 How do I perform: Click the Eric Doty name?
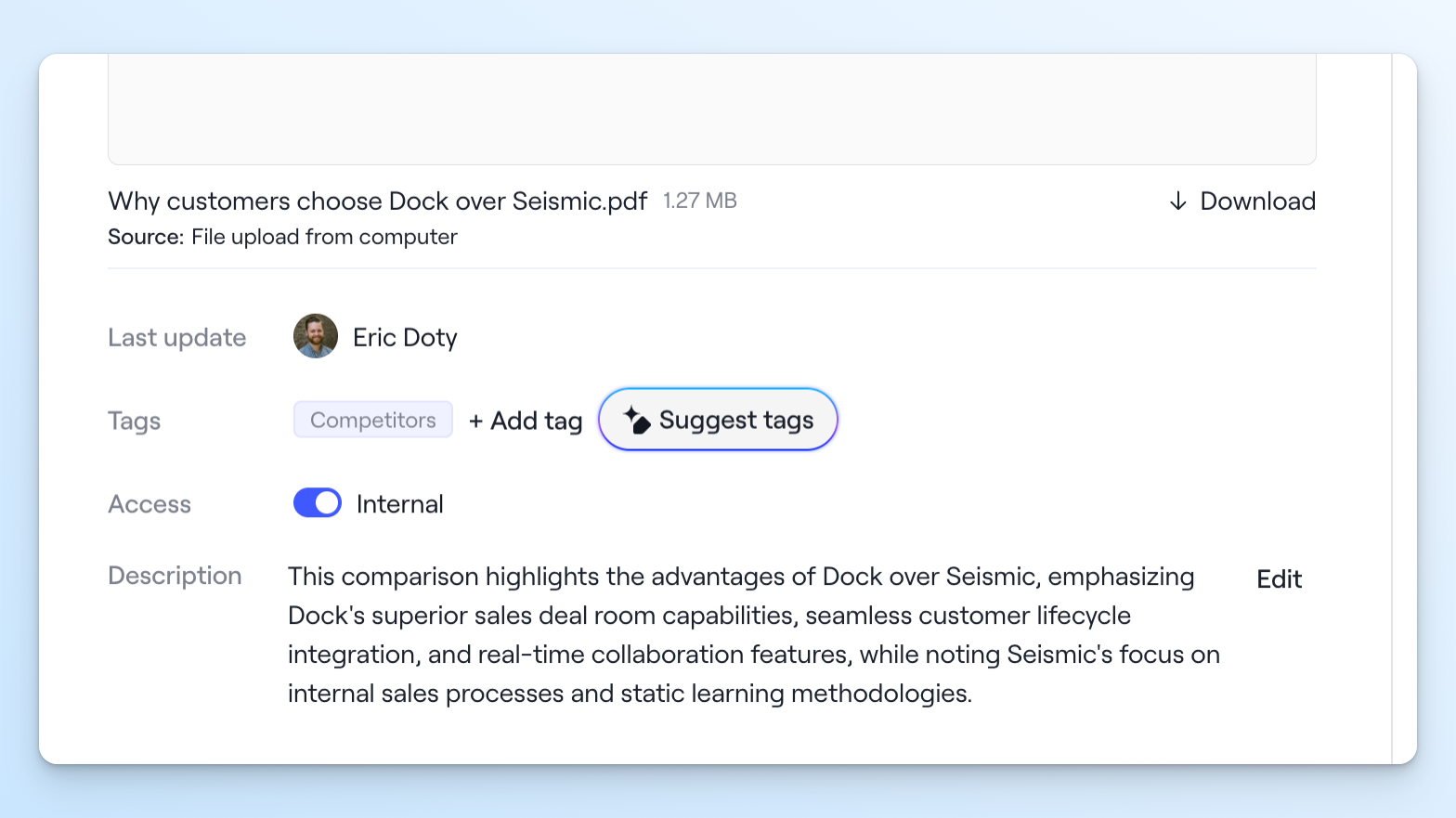pos(405,337)
